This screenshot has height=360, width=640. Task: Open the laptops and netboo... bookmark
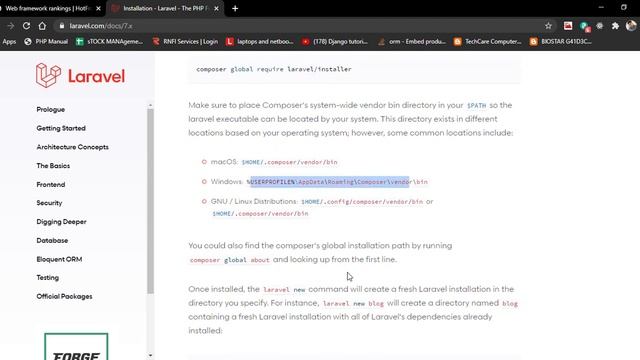tap(260, 41)
